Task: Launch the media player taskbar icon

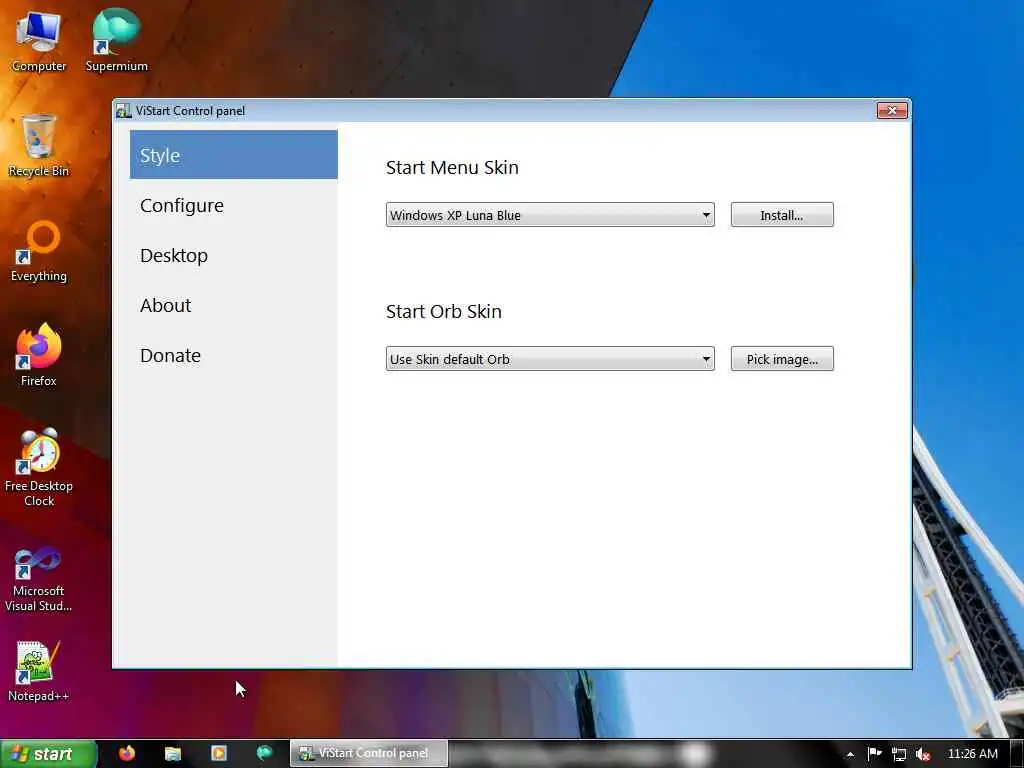Action: coord(219,754)
